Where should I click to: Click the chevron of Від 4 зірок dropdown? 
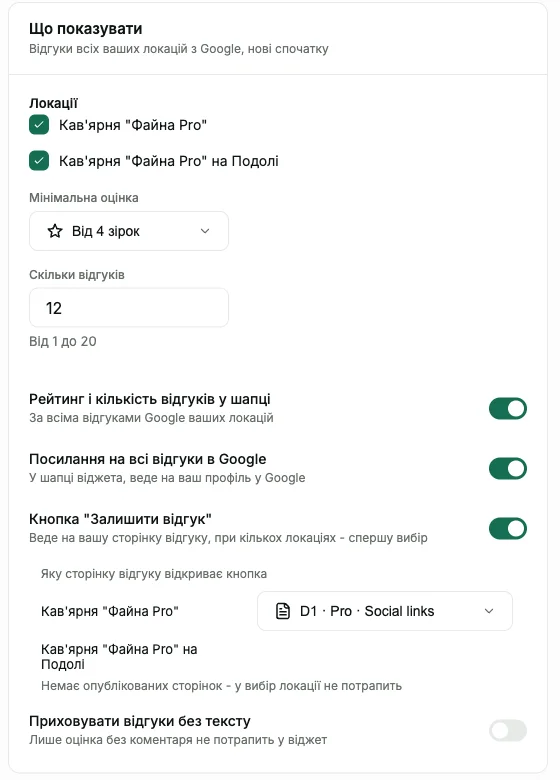pyautogui.click(x=205, y=231)
